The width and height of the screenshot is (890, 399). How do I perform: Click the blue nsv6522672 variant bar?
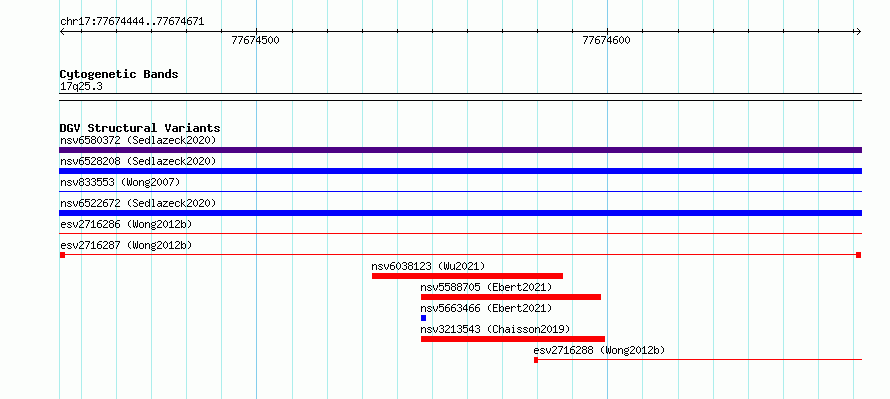coord(460,213)
